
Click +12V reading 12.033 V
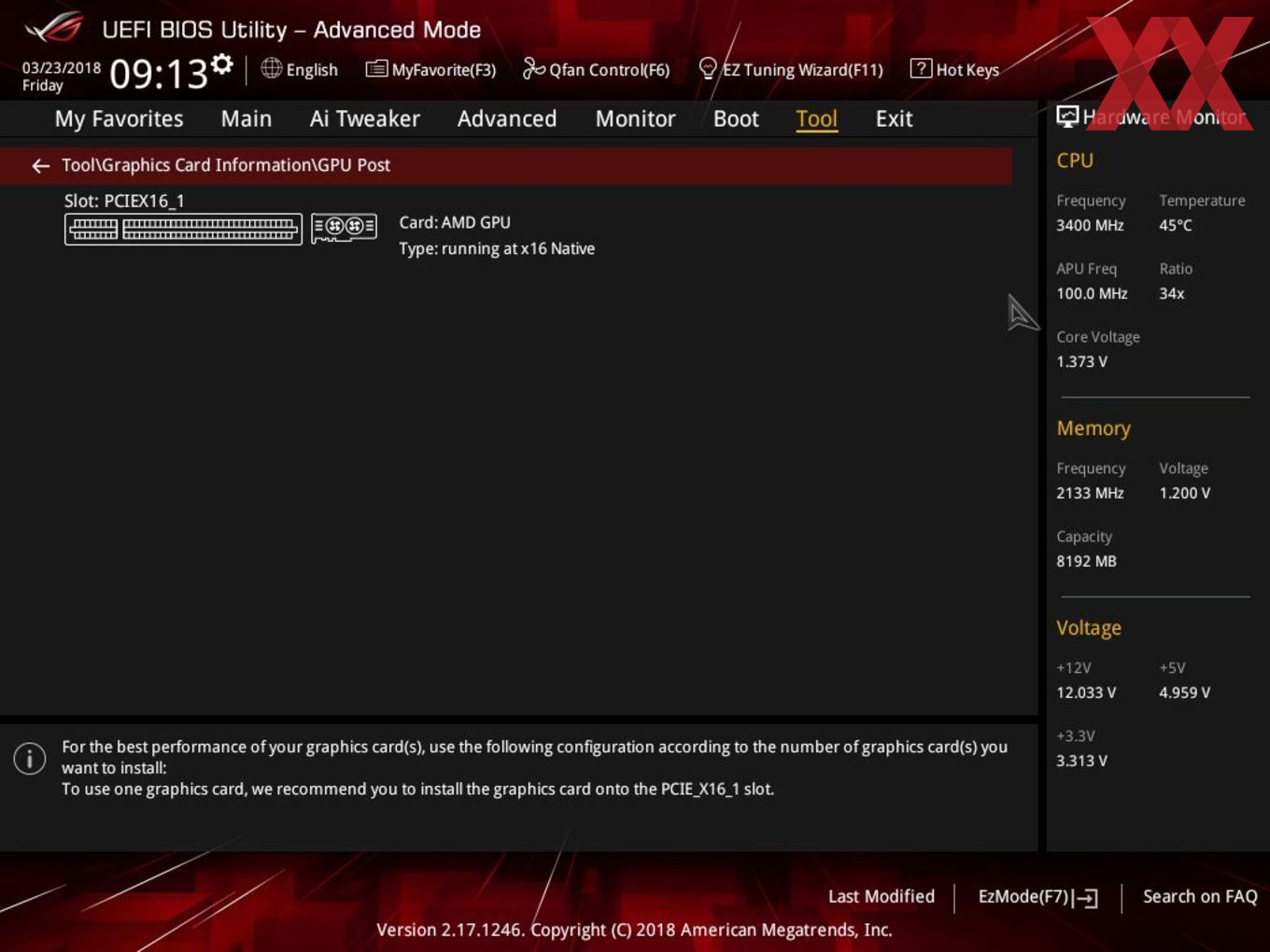pos(1086,693)
